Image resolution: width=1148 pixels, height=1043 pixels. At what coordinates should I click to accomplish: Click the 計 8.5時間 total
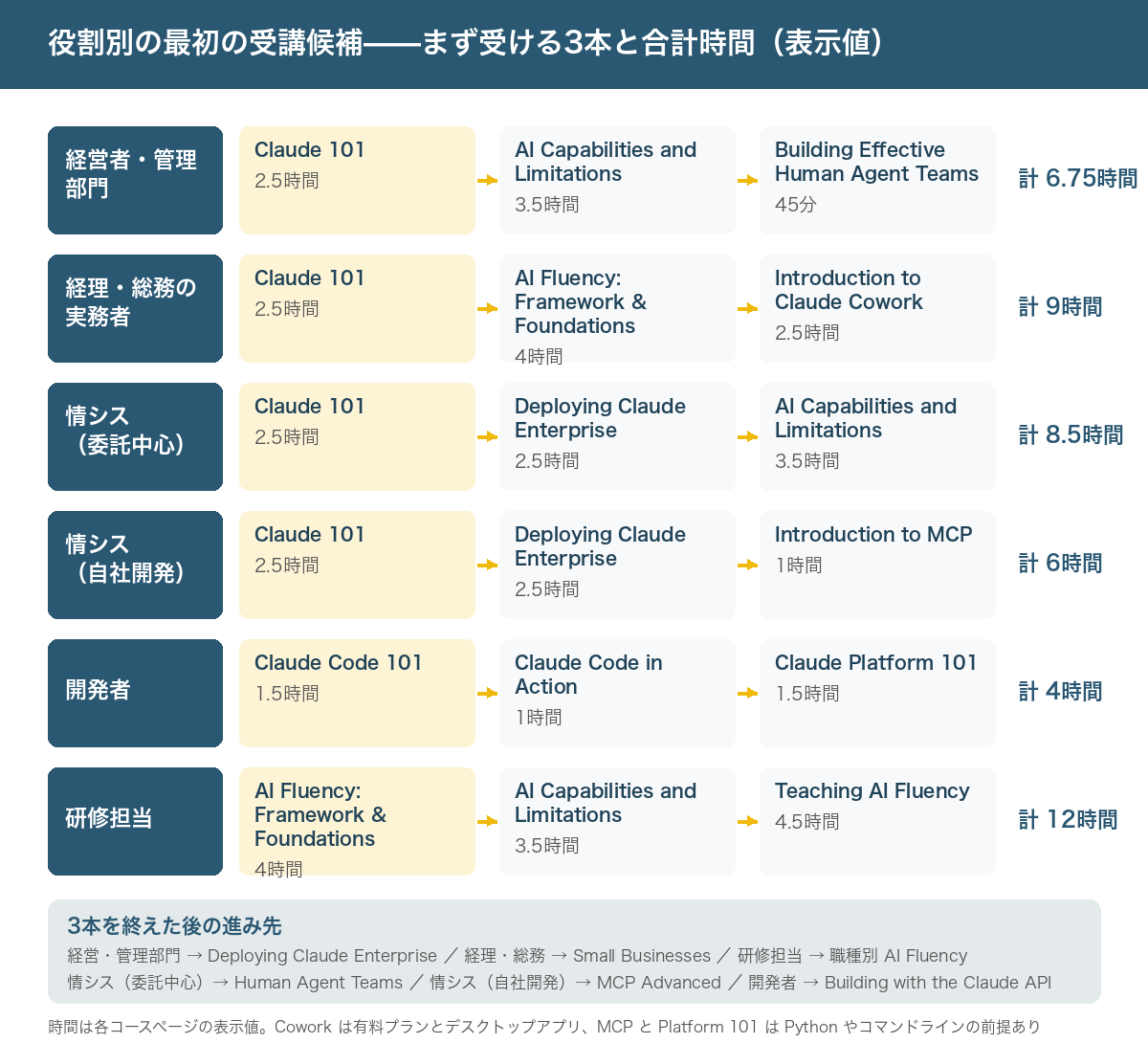click(x=1071, y=435)
